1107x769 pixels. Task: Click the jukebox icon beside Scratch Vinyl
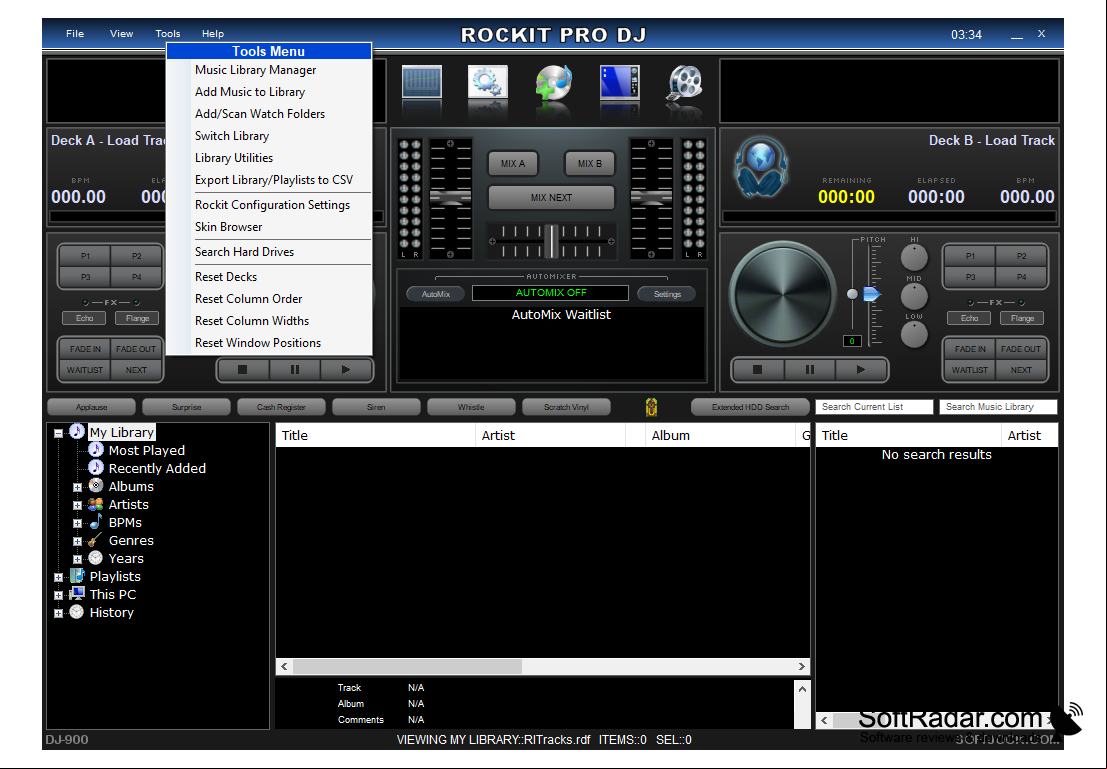pos(651,407)
